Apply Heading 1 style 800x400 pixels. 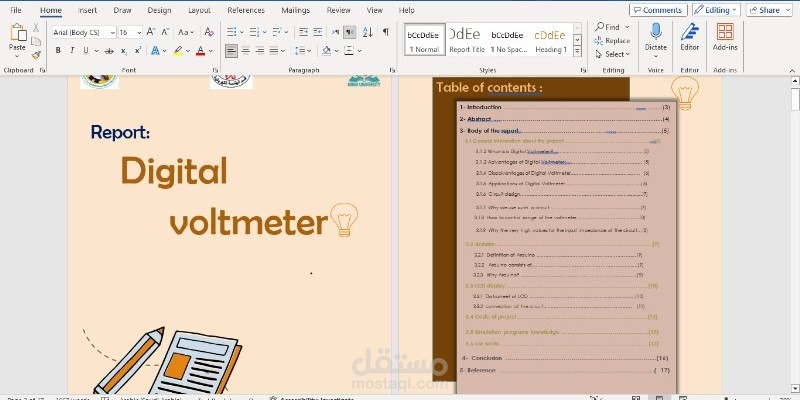[x=551, y=40]
